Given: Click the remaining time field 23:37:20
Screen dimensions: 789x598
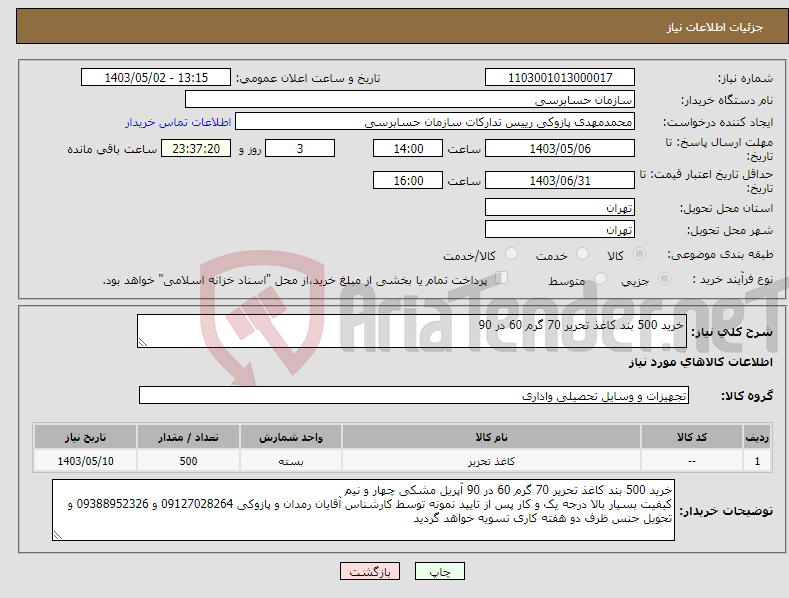Looking at the screenshot, I should pos(196,148).
